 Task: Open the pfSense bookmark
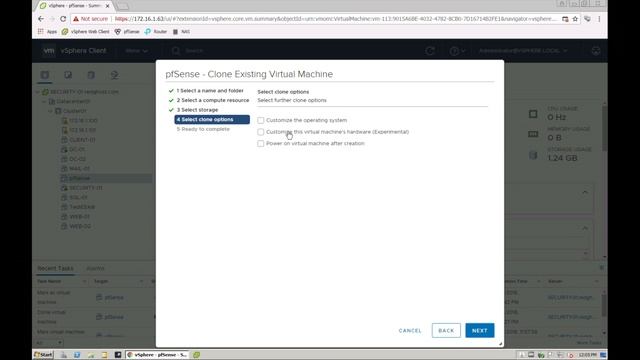tap(127, 31)
